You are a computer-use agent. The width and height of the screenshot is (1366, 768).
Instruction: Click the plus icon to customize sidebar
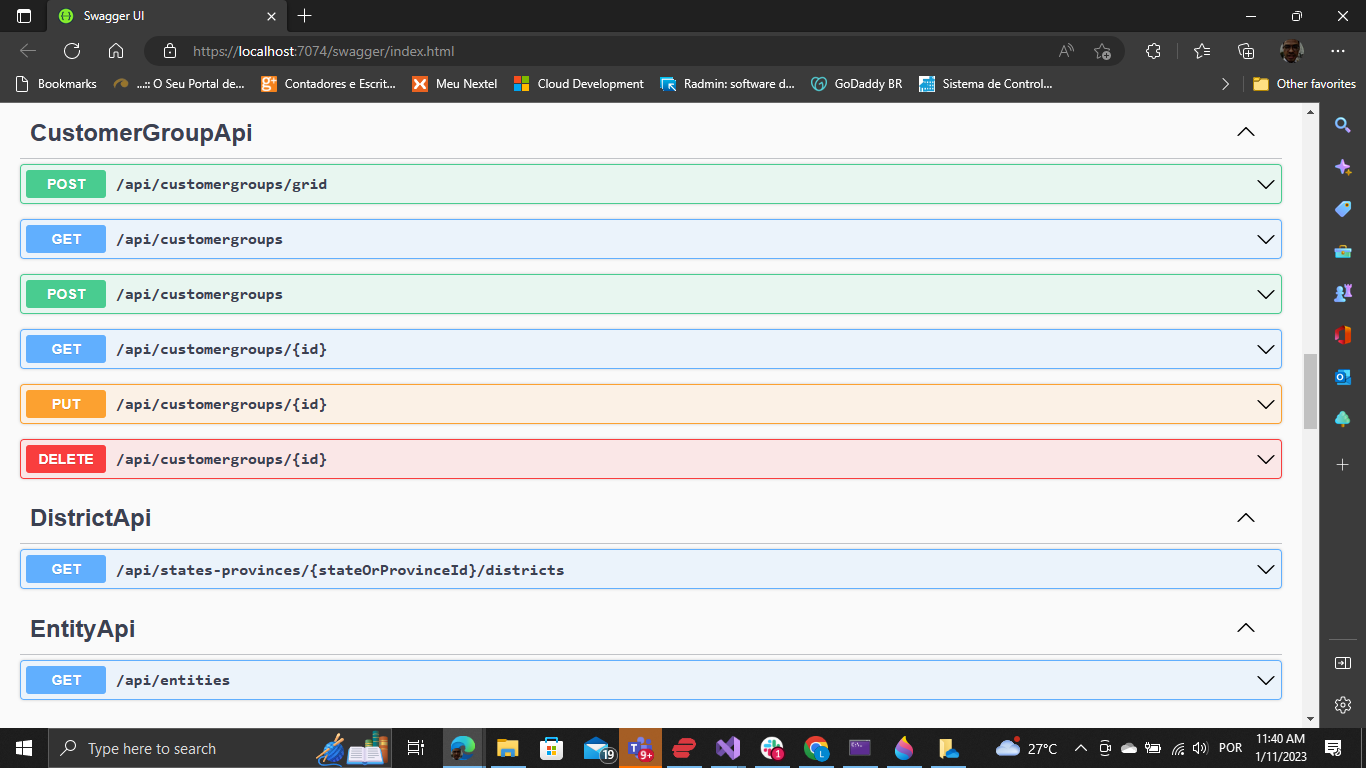point(1343,464)
